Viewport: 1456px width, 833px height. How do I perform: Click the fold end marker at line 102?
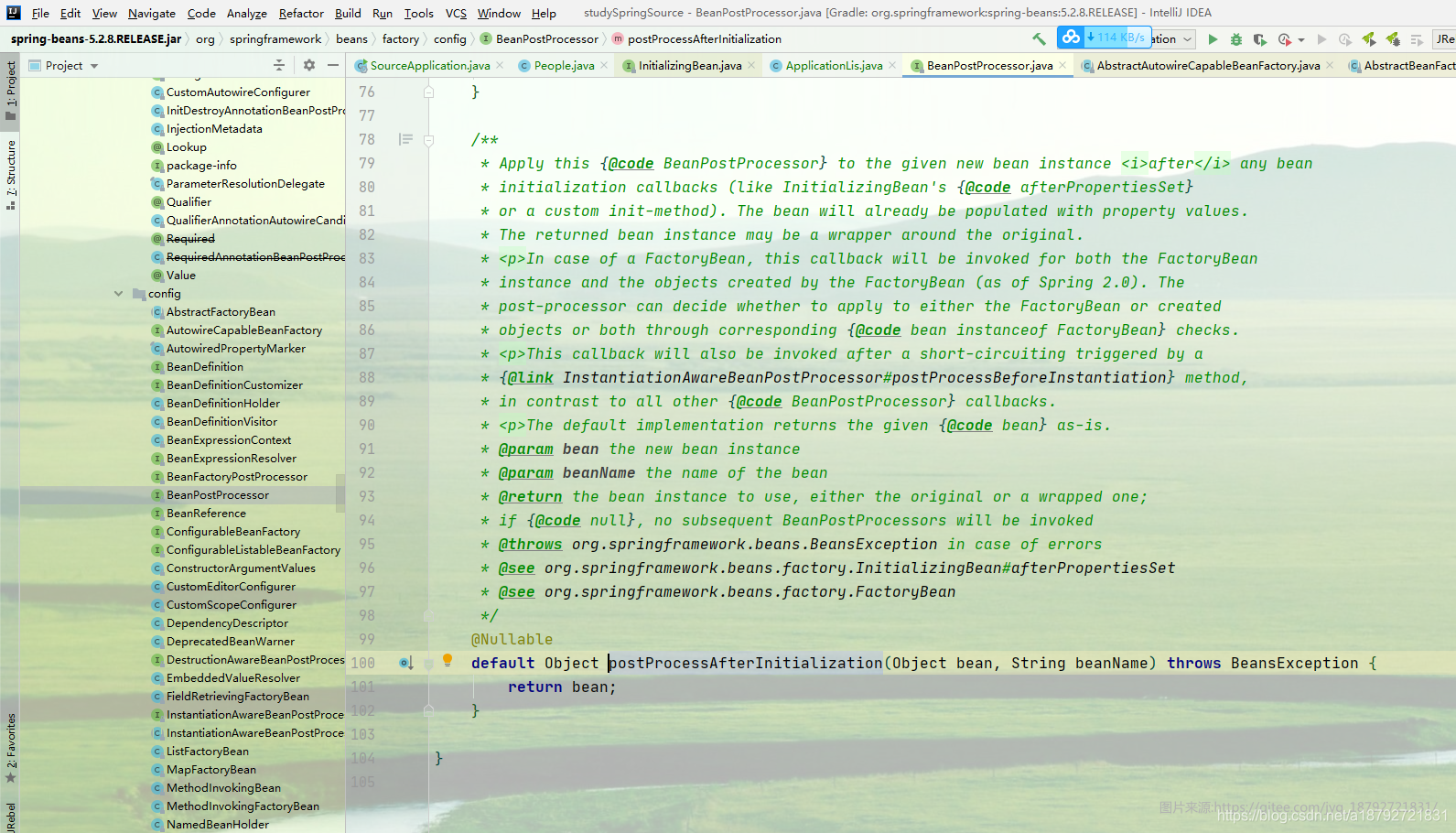point(428,710)
